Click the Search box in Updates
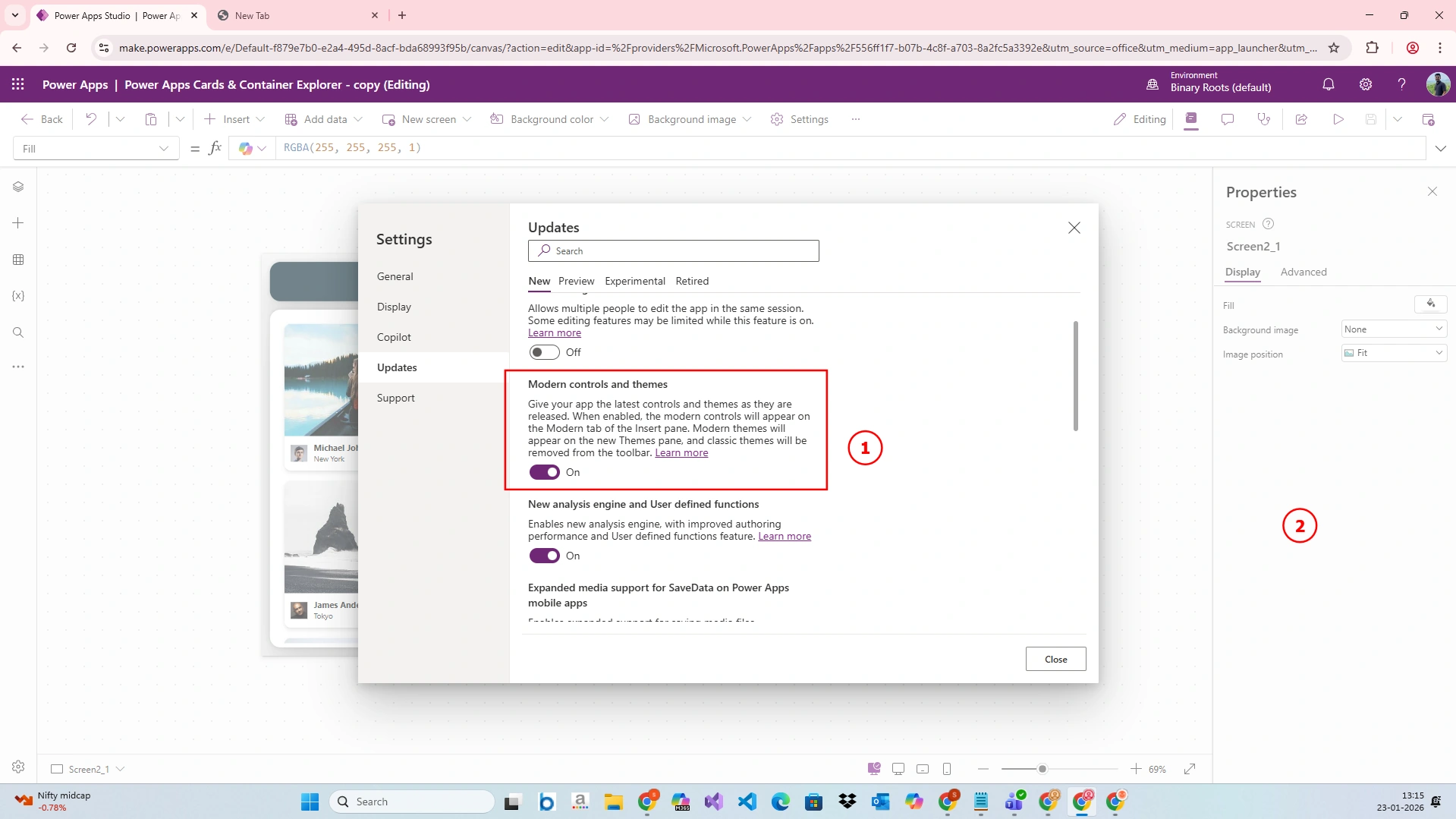1456x819 pixels. (674, 251)
